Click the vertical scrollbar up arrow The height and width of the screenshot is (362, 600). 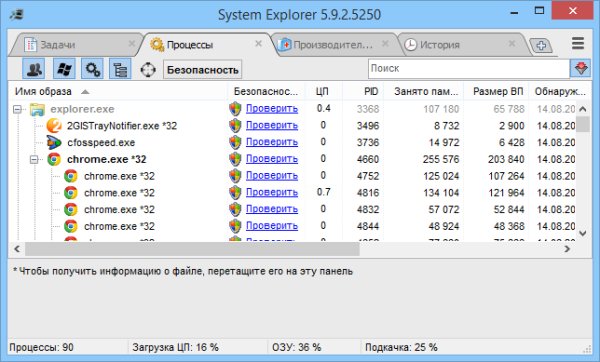point(583,109)
